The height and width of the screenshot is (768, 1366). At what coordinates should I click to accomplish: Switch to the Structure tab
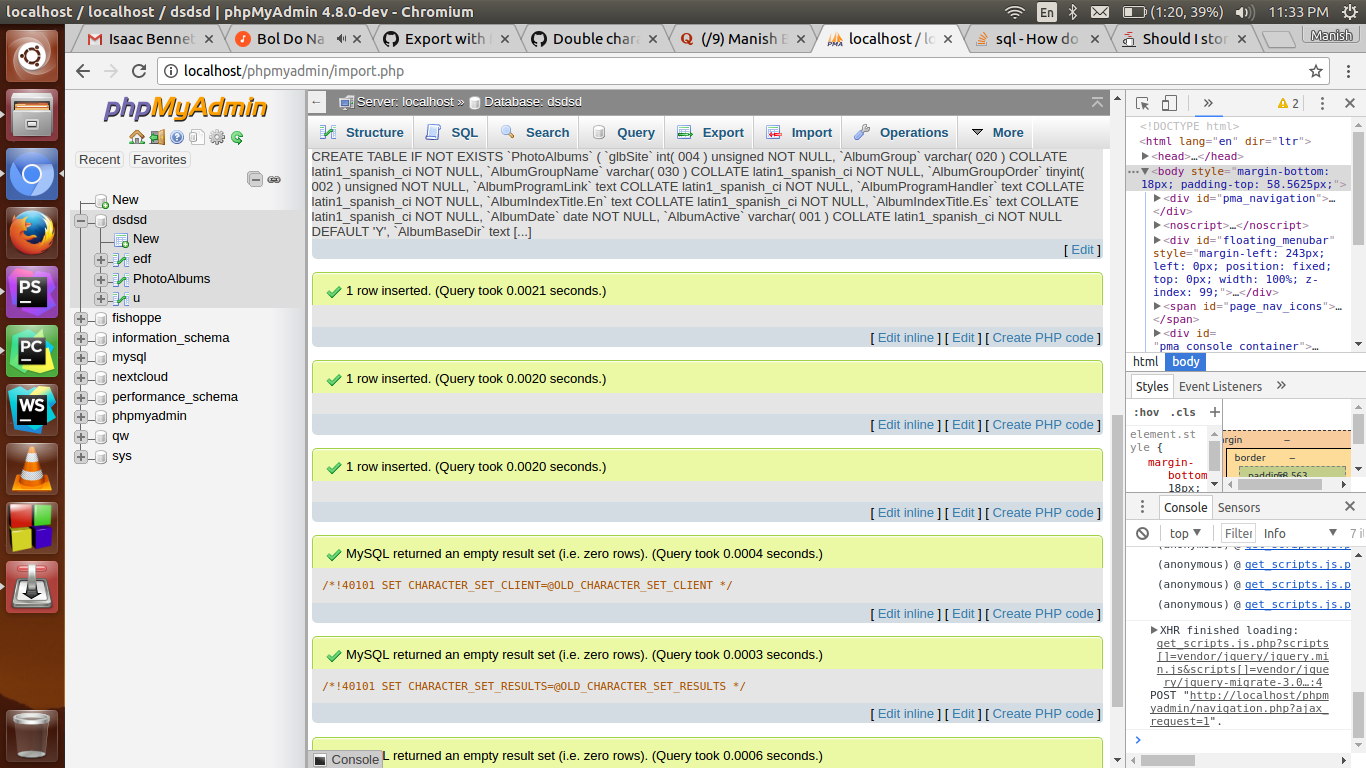tap(361, 132)
